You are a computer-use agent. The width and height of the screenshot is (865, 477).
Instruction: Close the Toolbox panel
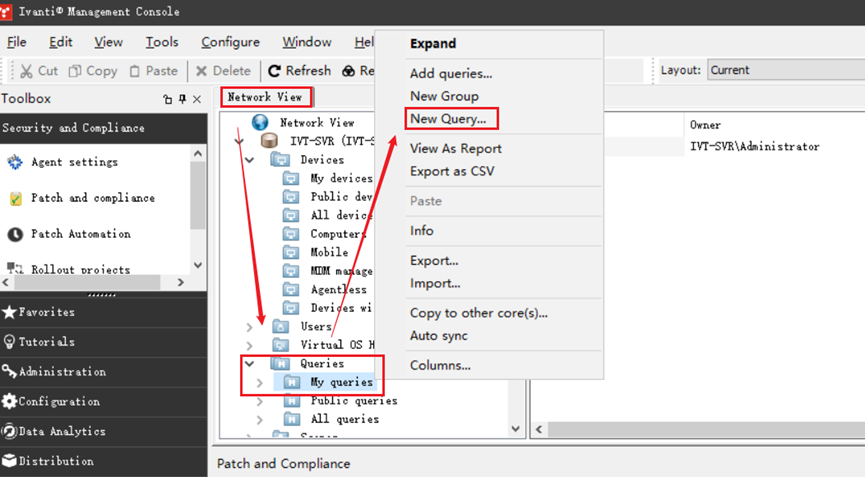pos(197,99)
